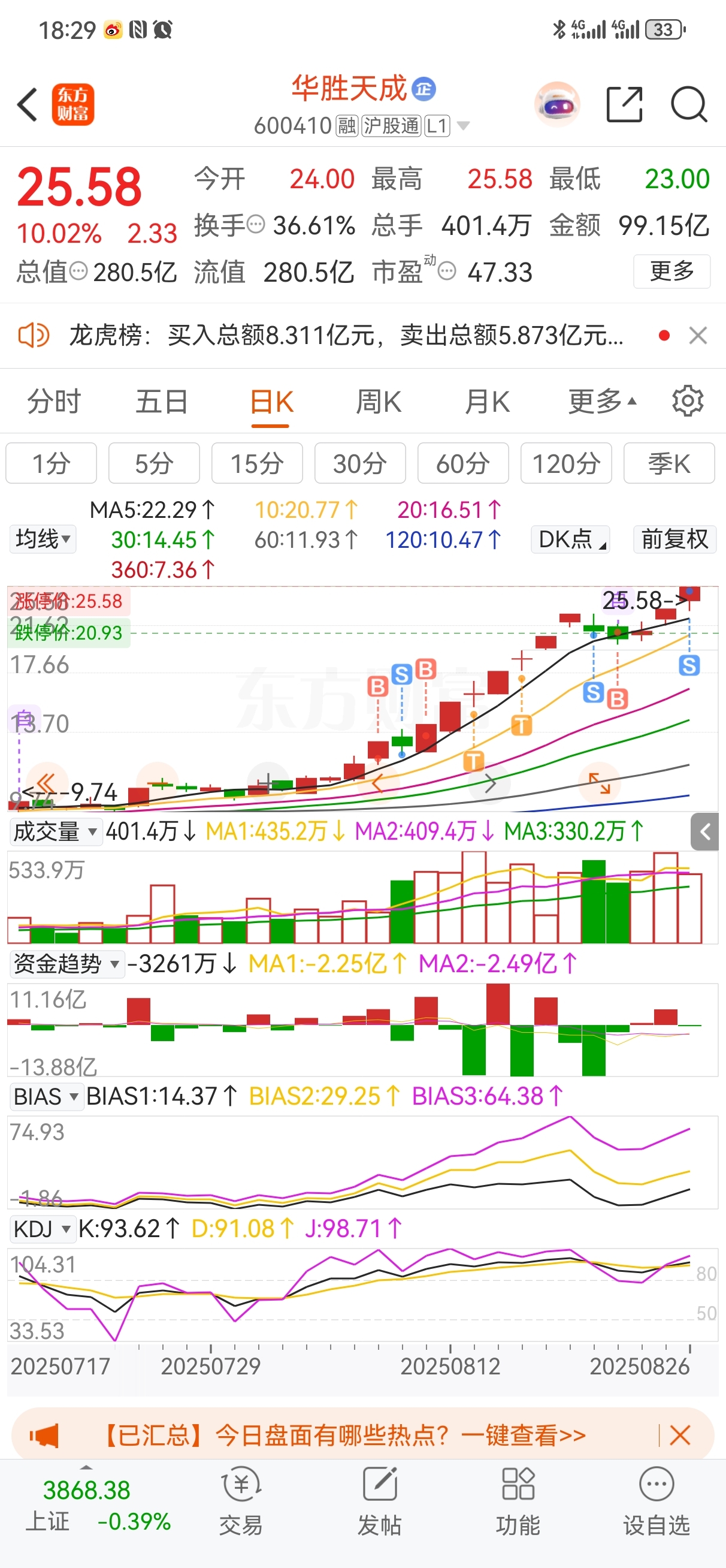Tap the 更多 quote details button

pyautogui.click(x=672, y=271)
